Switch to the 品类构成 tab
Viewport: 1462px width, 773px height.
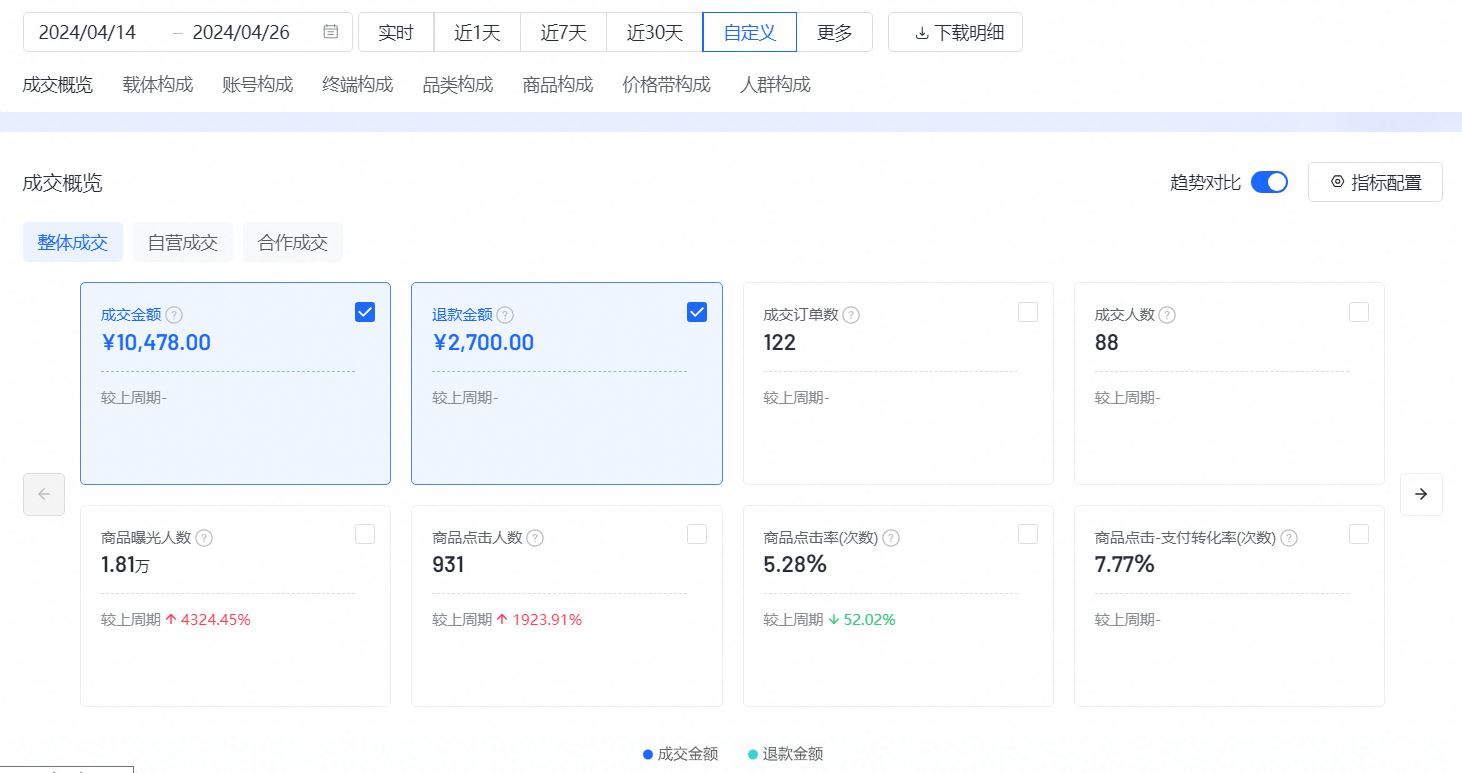(458, 85)
